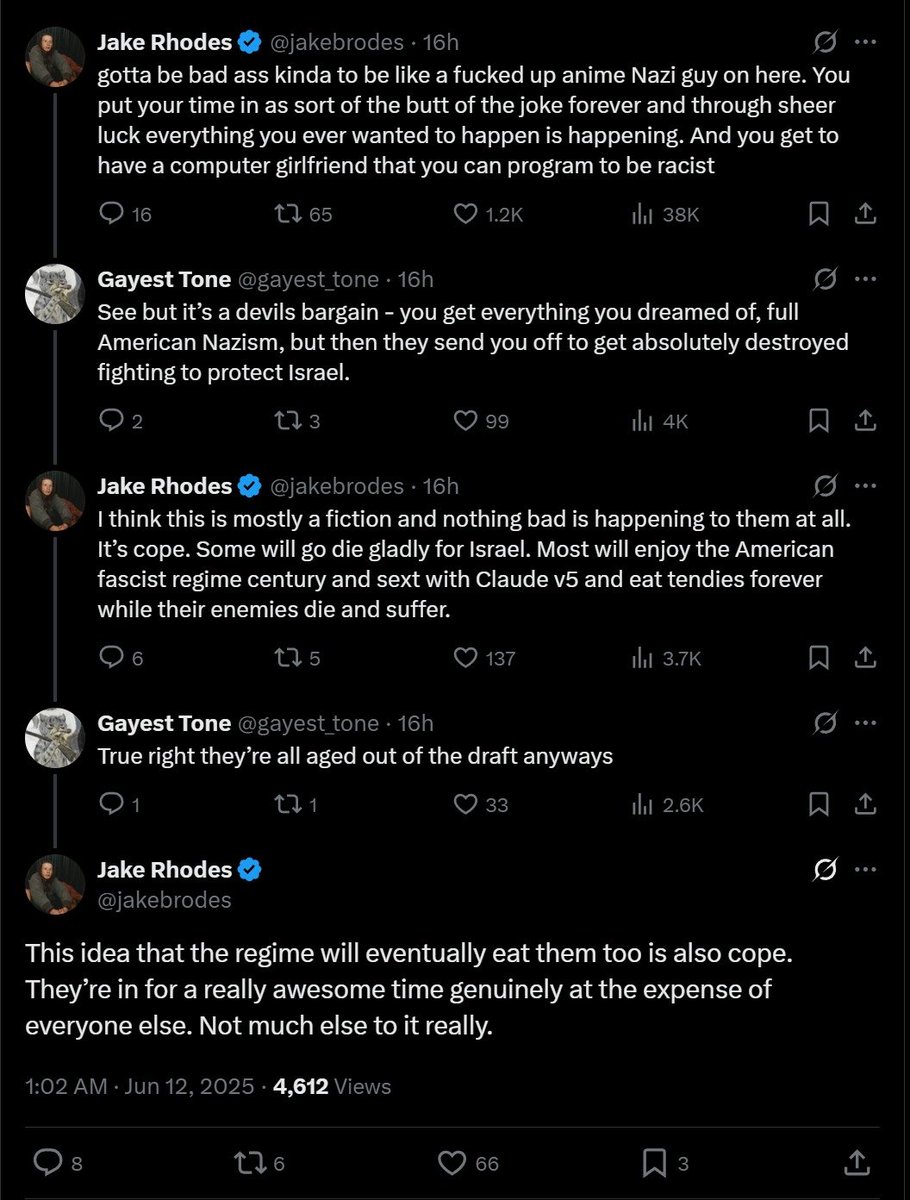Open more options on the first tweet
This screenshot has height=1200, width=910.
coord(867,42)
